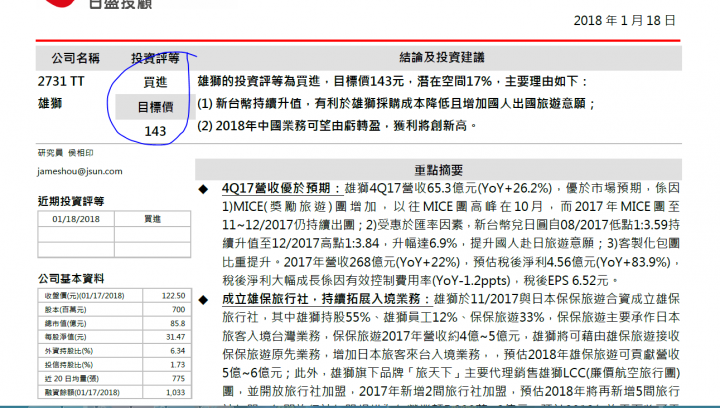Click company name 雄獅 under stock code
The width and height of the screenshot is (720, 408).
[x=50, y=103]
